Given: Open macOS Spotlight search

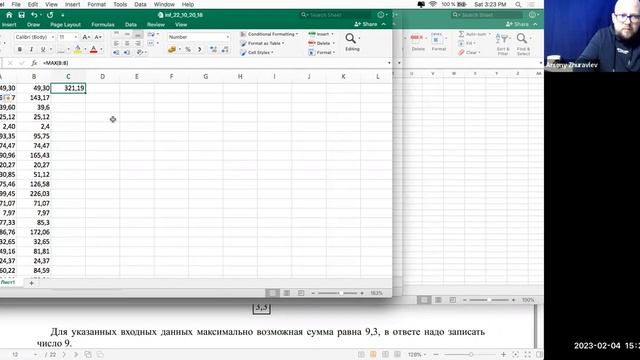Looking at the screenshot, I should click(518, 4).
